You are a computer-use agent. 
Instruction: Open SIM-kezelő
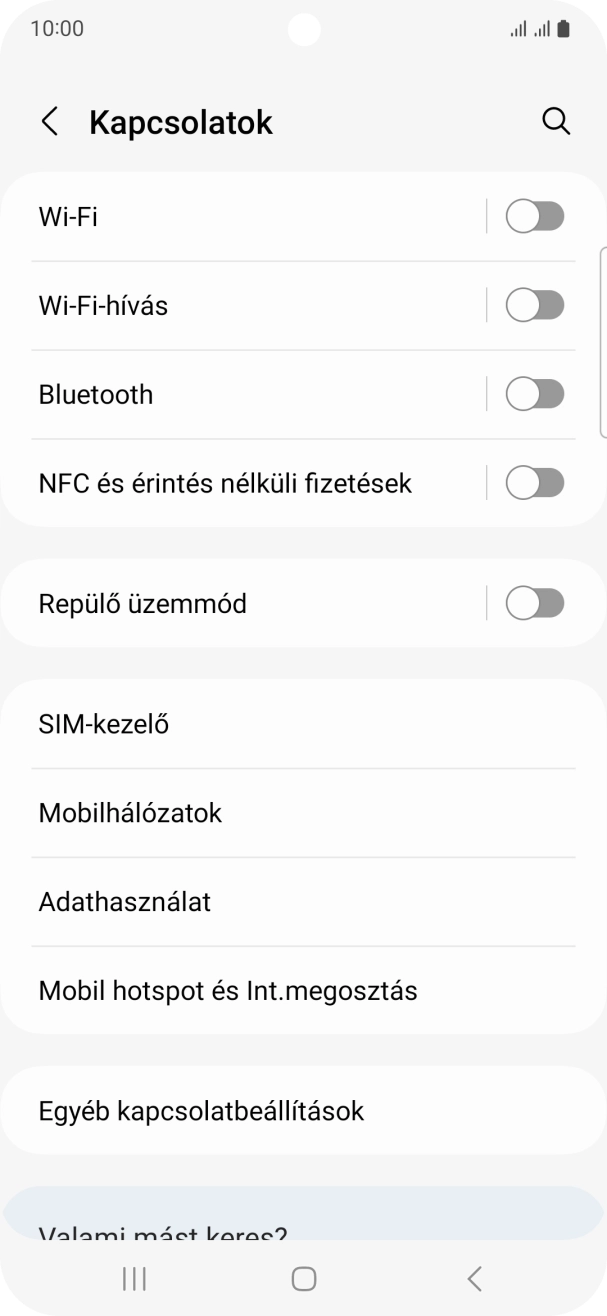[x=200, y=723]
